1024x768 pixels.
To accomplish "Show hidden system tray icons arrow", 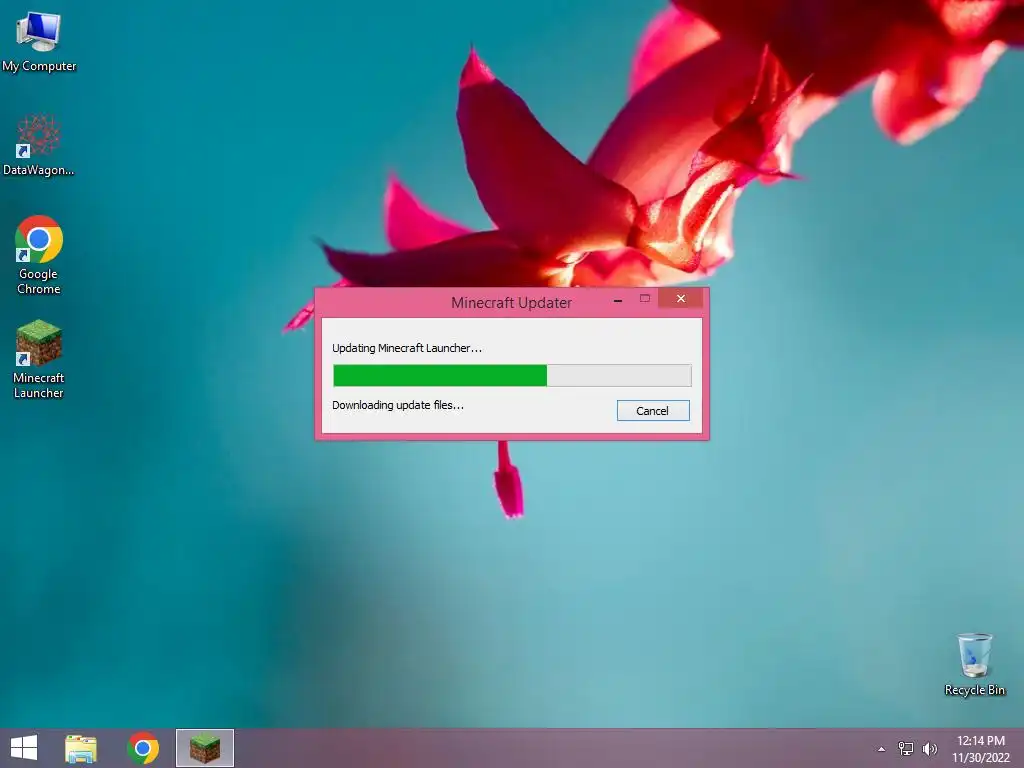I will tap(881, 749).
